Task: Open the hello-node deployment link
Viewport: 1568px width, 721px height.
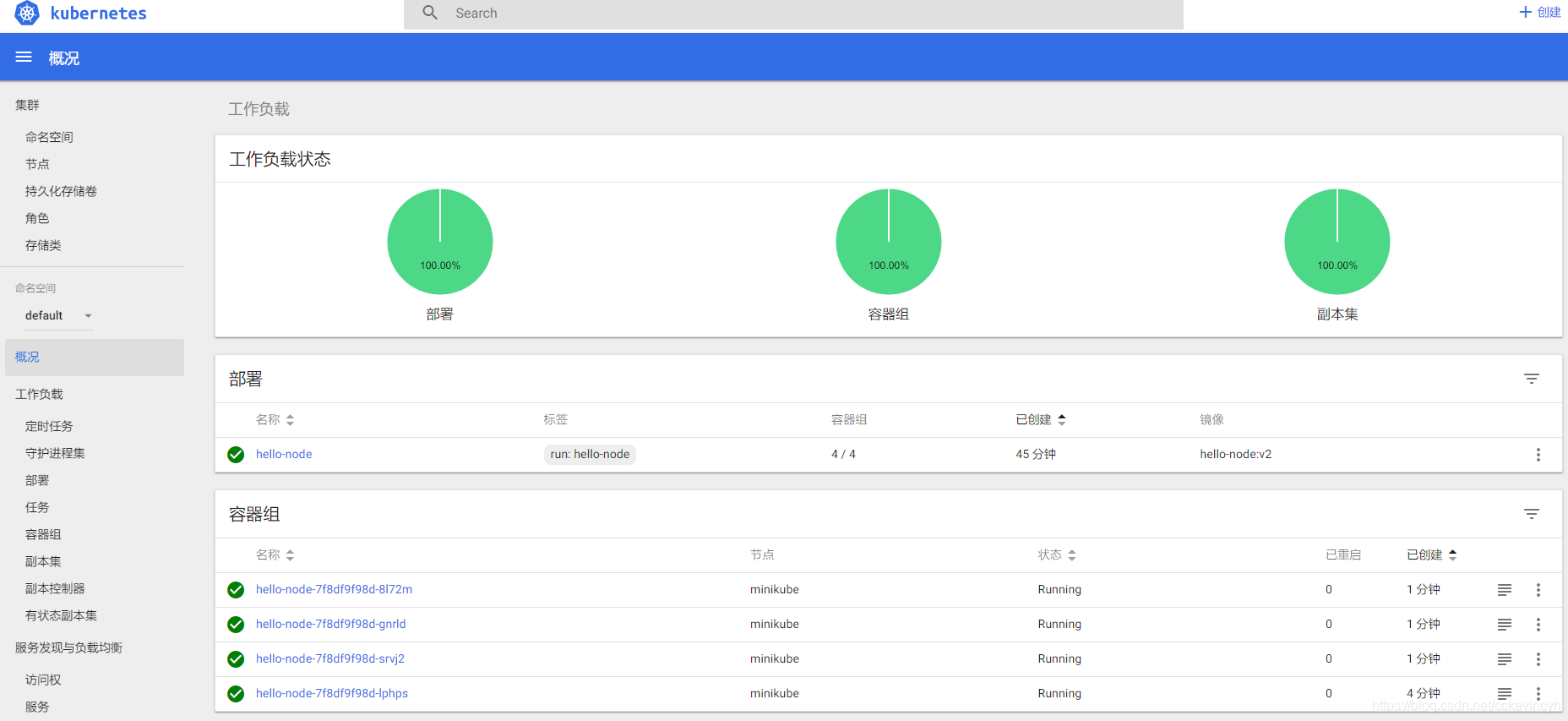Action: [284, 454]
